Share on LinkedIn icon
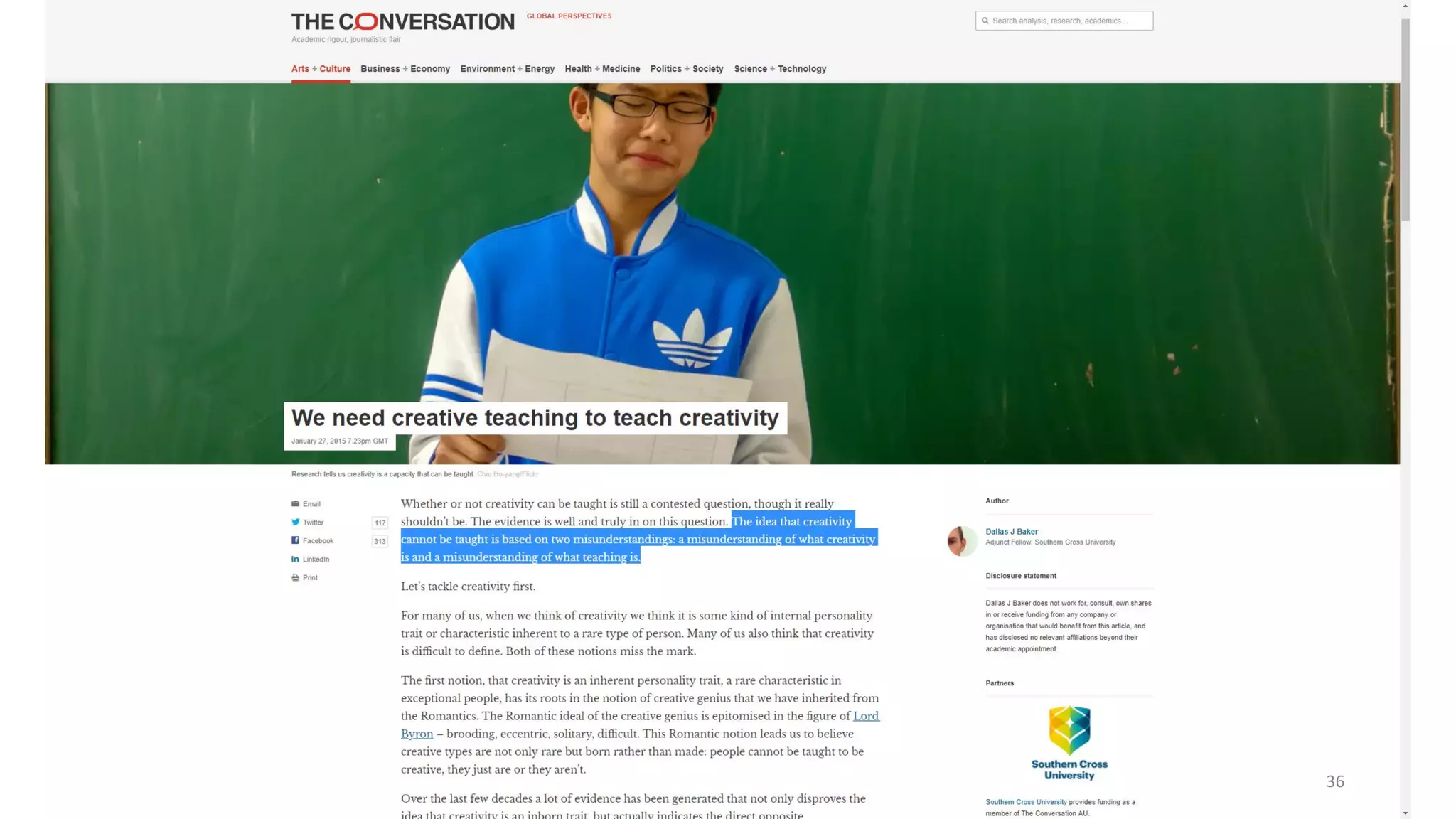The image size is (1456, 819). [295, 559]
